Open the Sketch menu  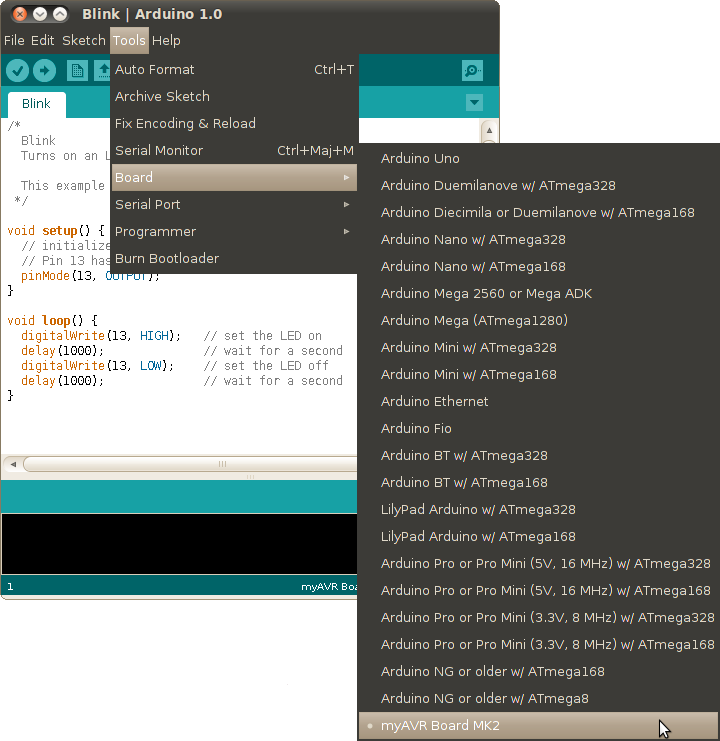(x=84, y=41)
